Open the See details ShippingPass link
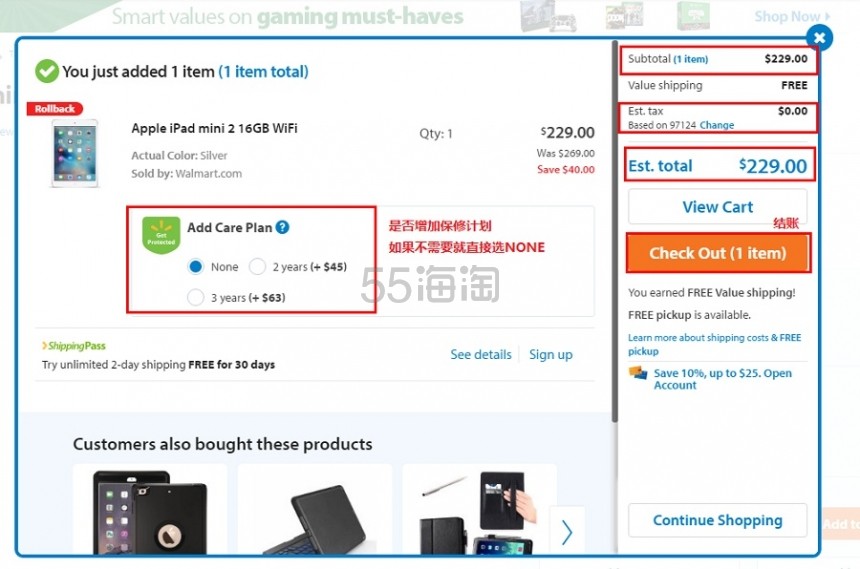This screenshot has height=569, width=860. [481, 354]
